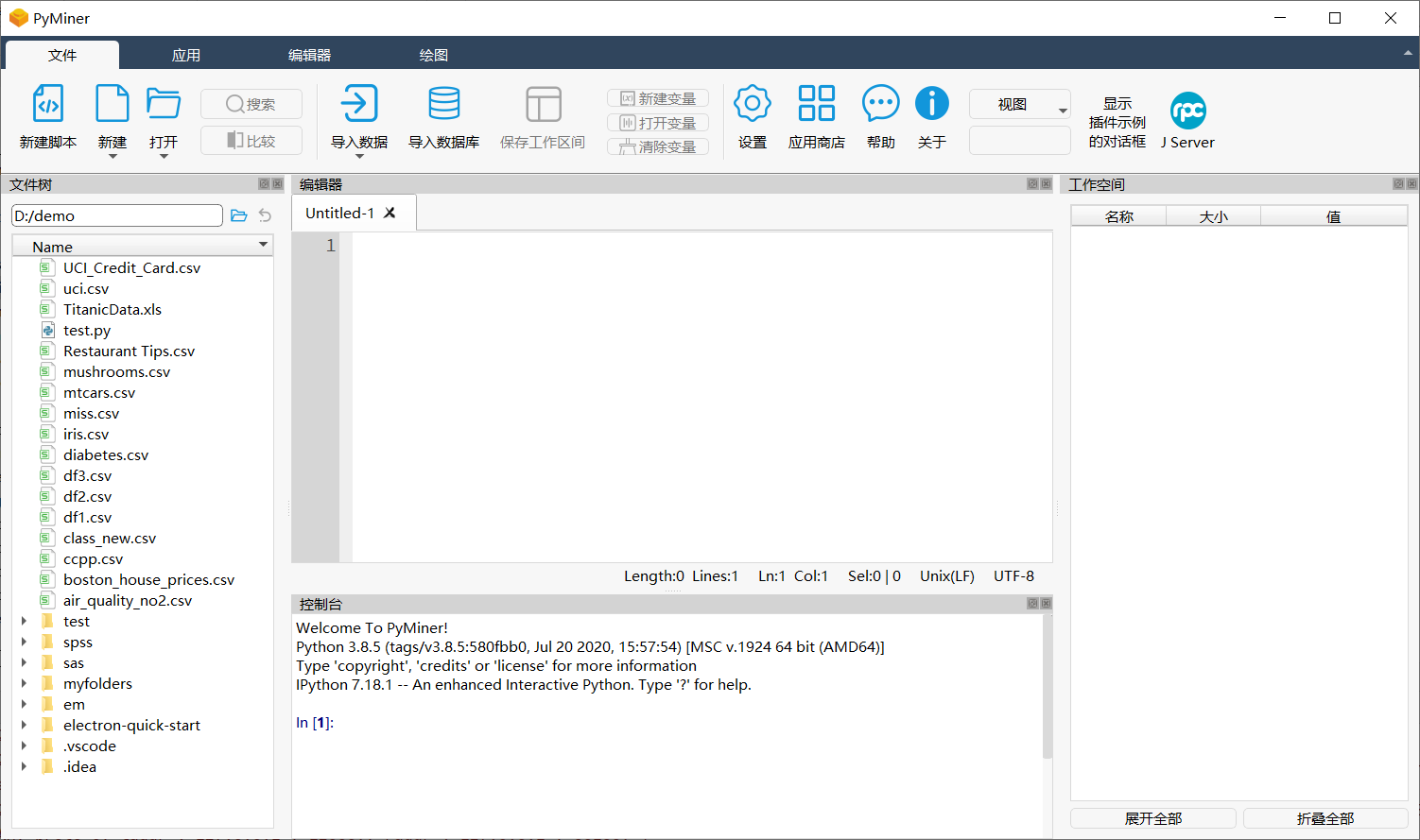The image size is (1420, 840).
Task: Open 设置 settings gear icon
Action: point(753,104)
